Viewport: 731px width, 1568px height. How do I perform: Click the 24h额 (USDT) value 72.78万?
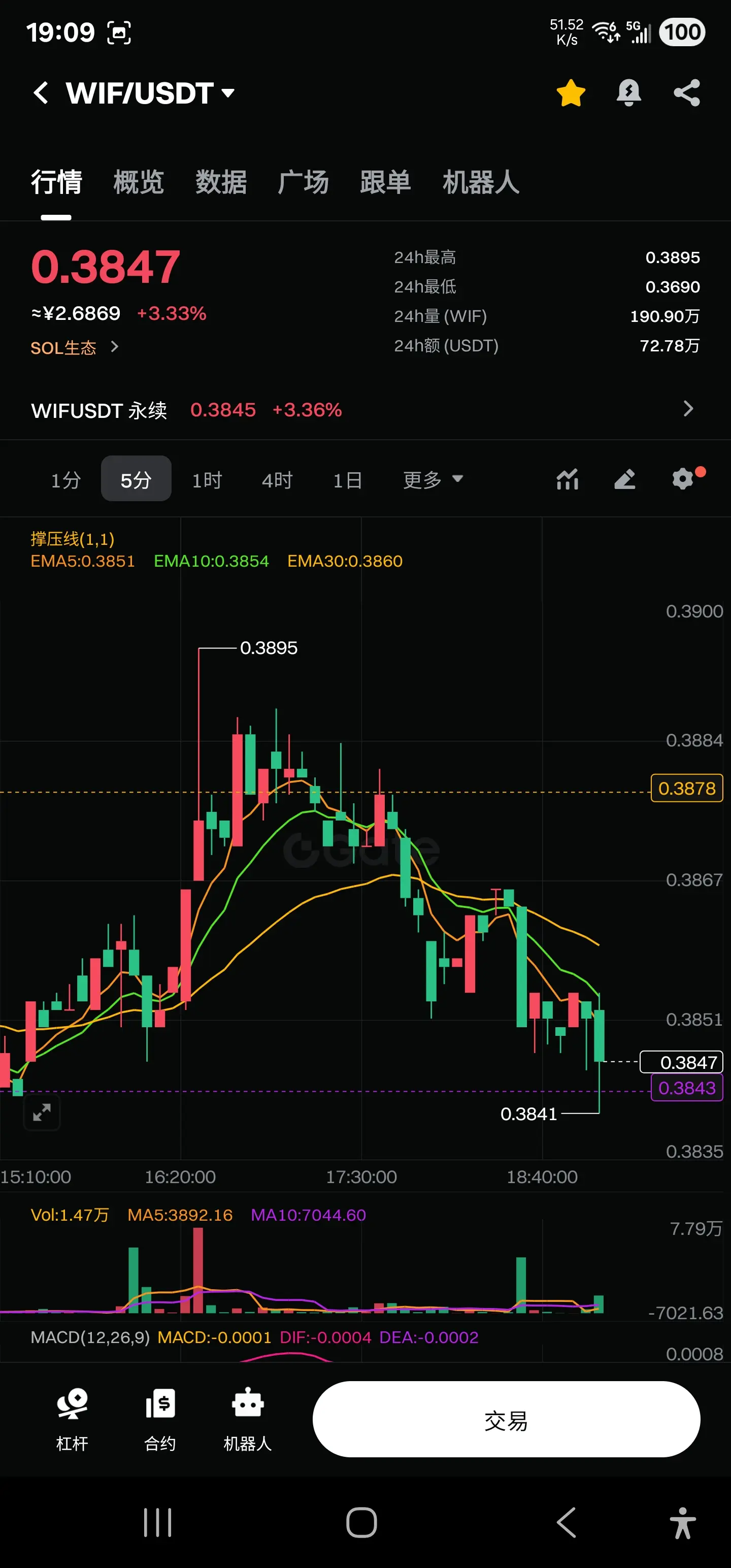click(670, 345)
